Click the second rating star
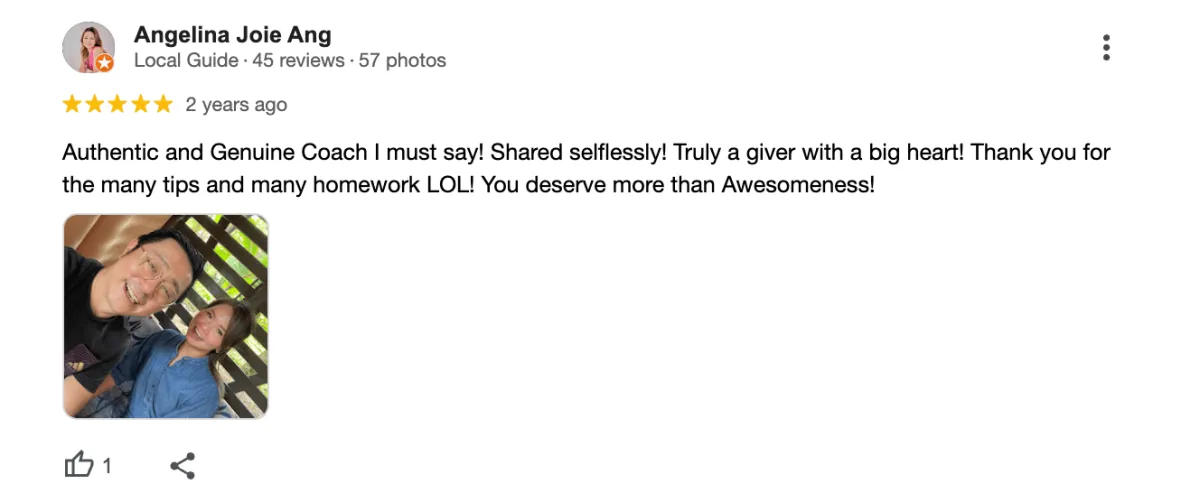Image resolution: width=1200 pixels, height=484 pixels. (95, 104)
